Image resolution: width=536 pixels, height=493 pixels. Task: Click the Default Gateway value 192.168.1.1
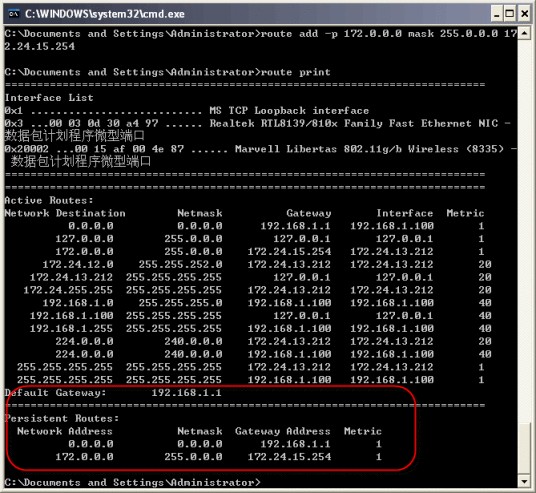[x=187, y=392]
